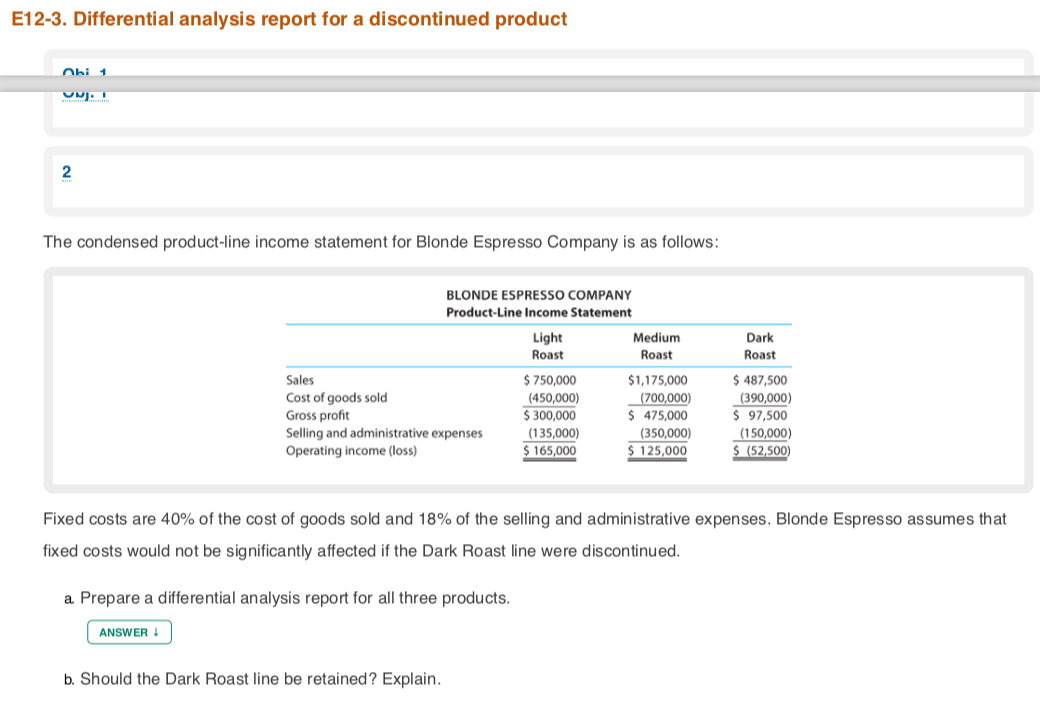Click the Product-Line Income Statement subtitle
Screen dimensions: 1040x710
pos(539,312)
